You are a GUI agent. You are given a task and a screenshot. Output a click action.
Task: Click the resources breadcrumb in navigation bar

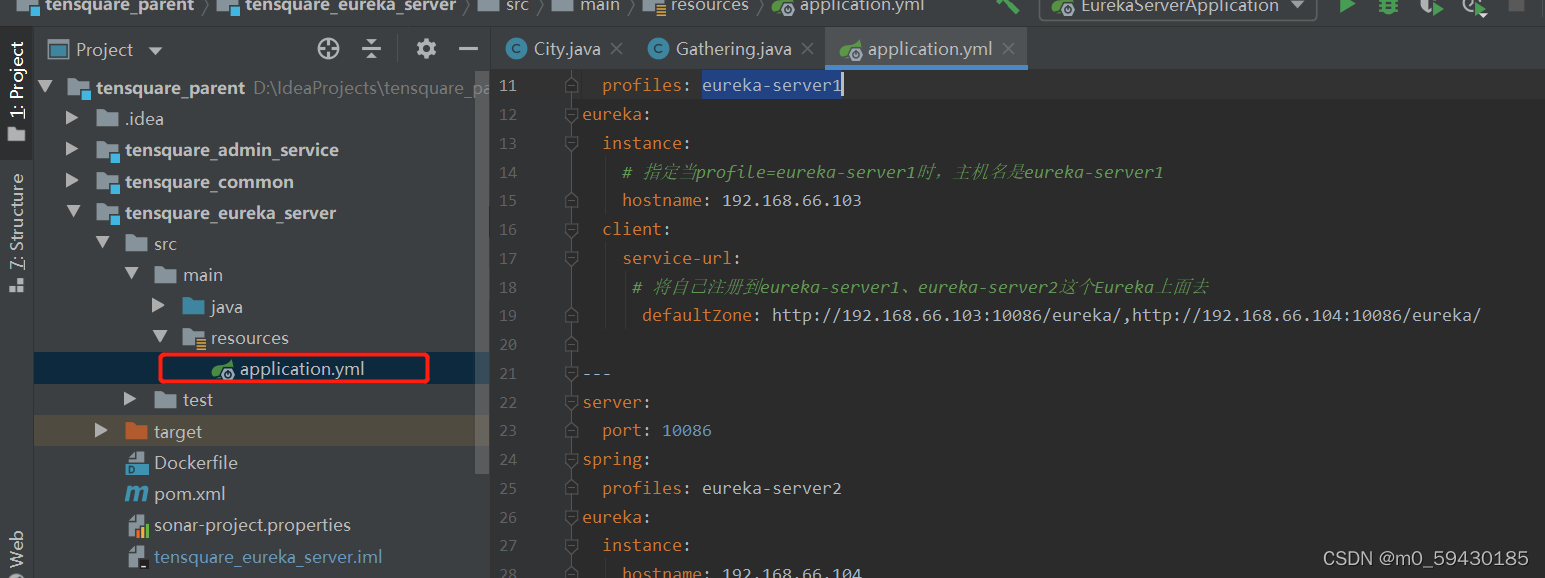coord(697,6)
